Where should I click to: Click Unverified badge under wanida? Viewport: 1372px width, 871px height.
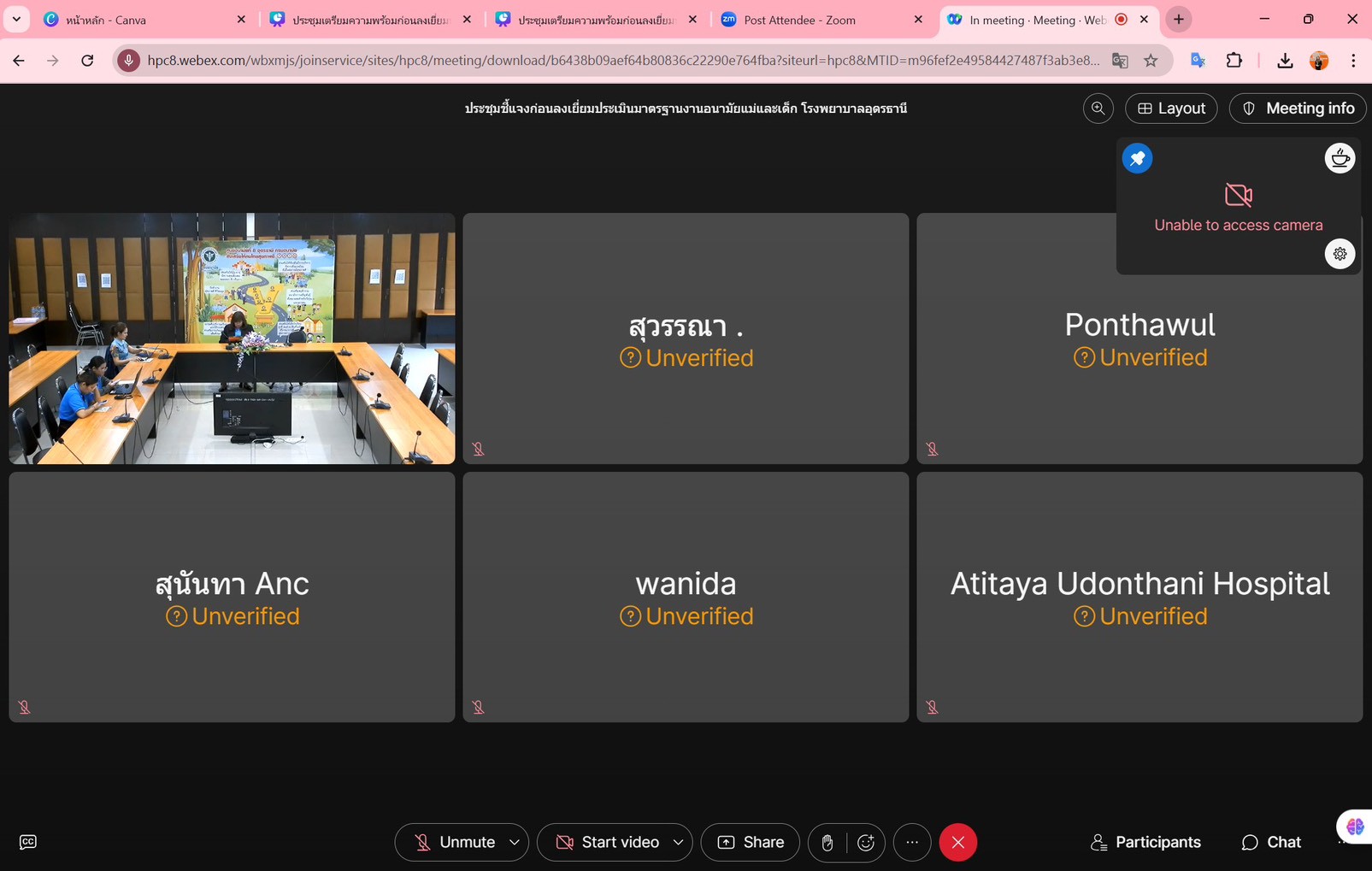pyautogui.click(x=686, y=616)
